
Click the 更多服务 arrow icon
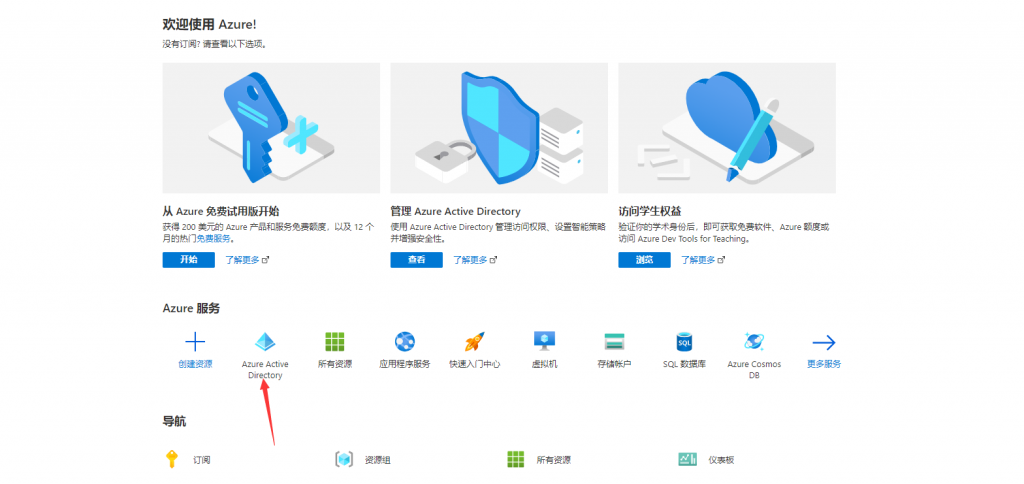(824, 342)
